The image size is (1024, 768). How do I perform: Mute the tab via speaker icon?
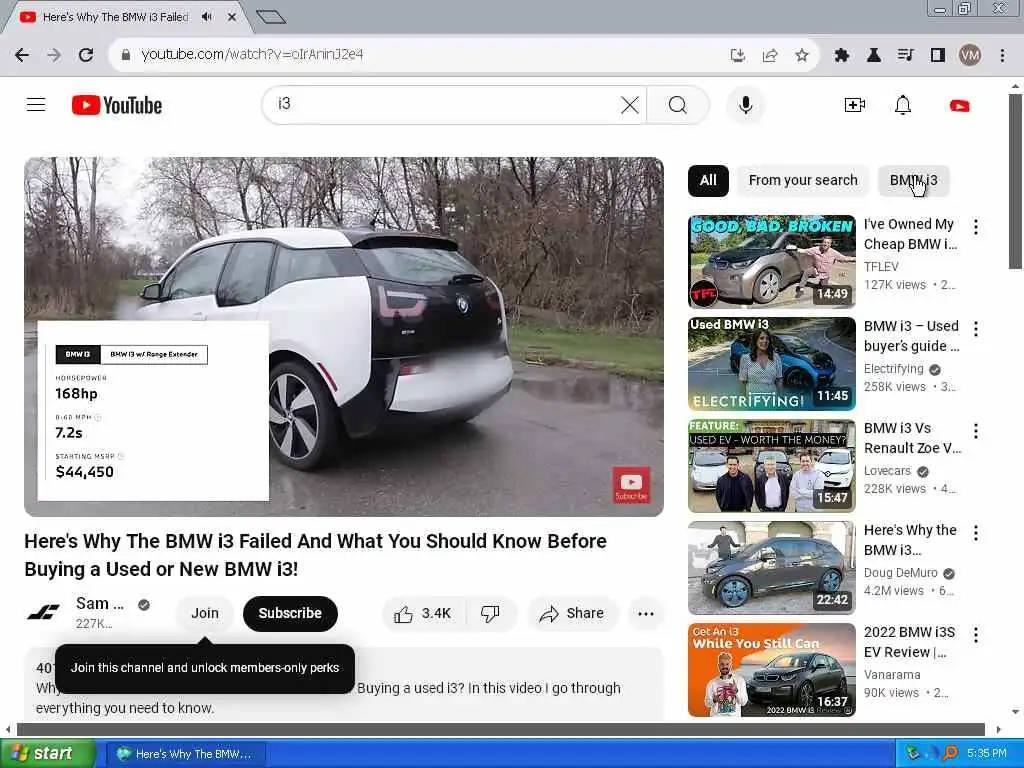(207, 17)
